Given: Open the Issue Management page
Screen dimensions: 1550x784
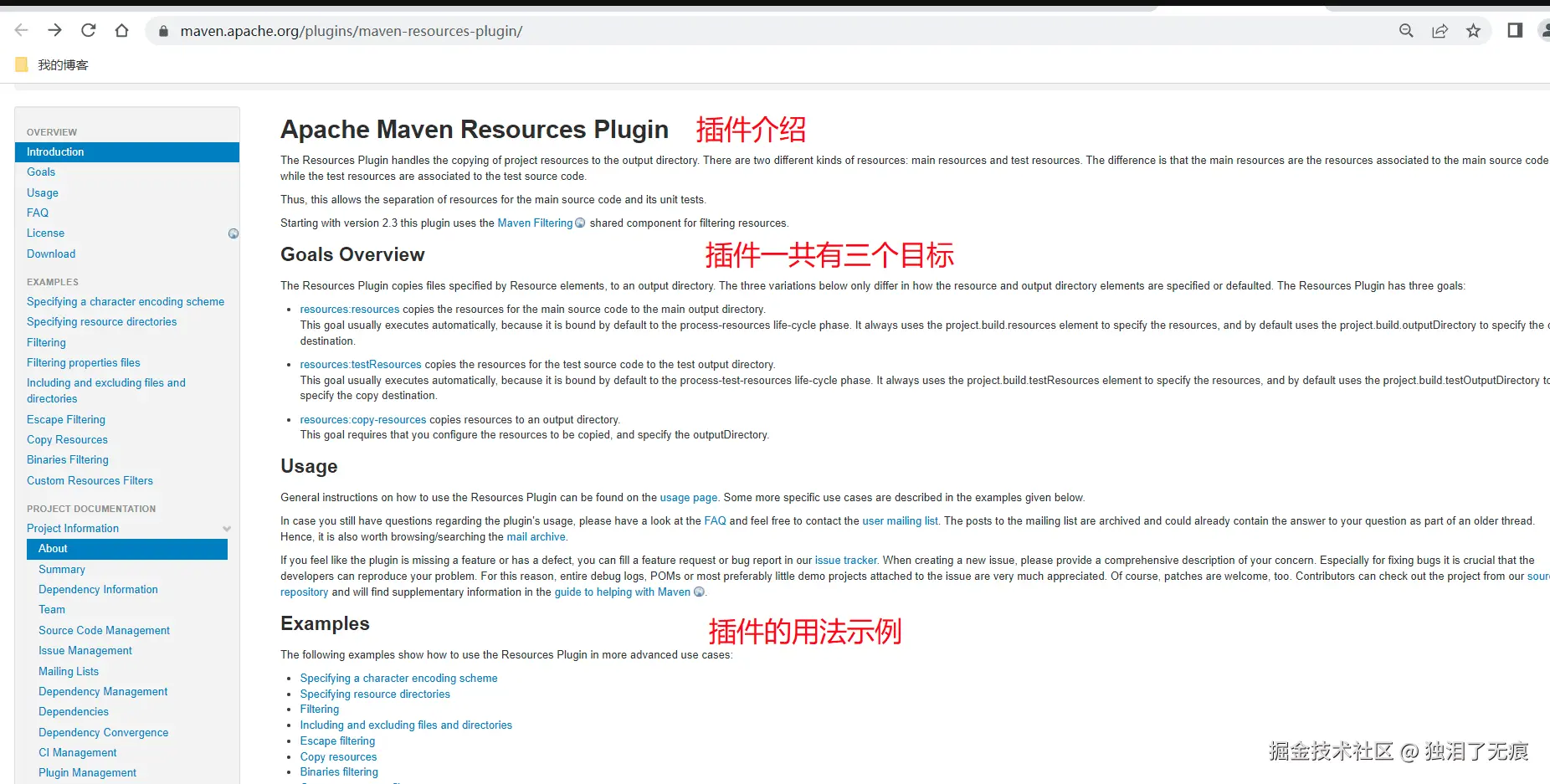Looking at the screenshot, I should click(85, 651).
